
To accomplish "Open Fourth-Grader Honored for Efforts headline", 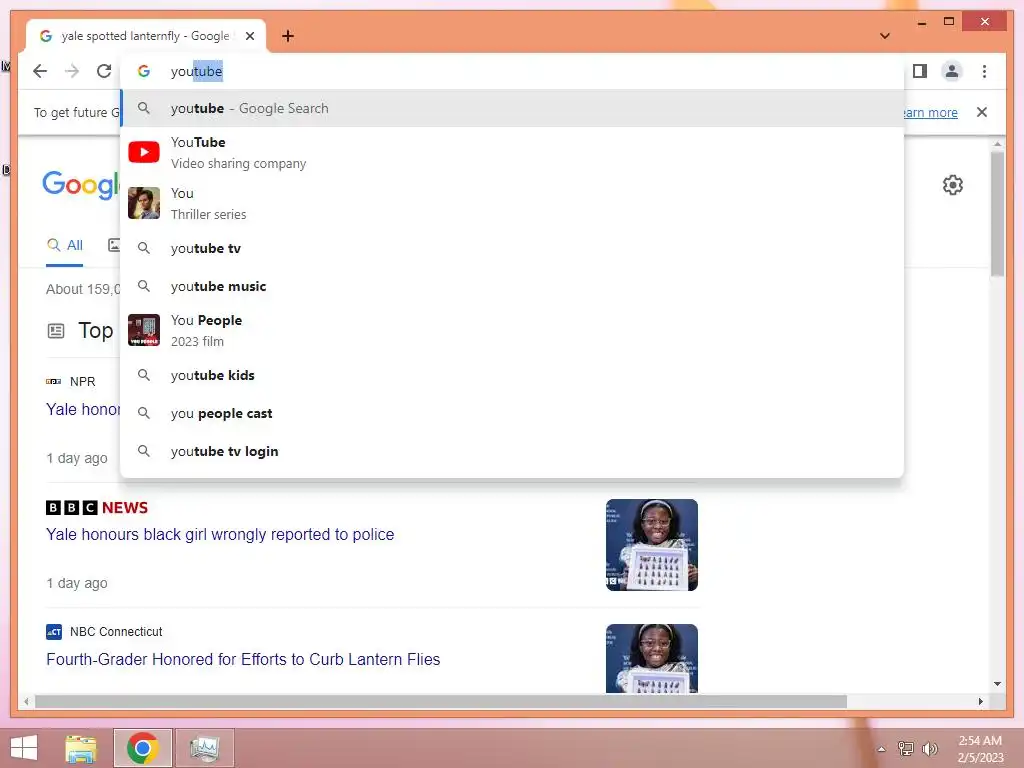I will pos(243,660).
